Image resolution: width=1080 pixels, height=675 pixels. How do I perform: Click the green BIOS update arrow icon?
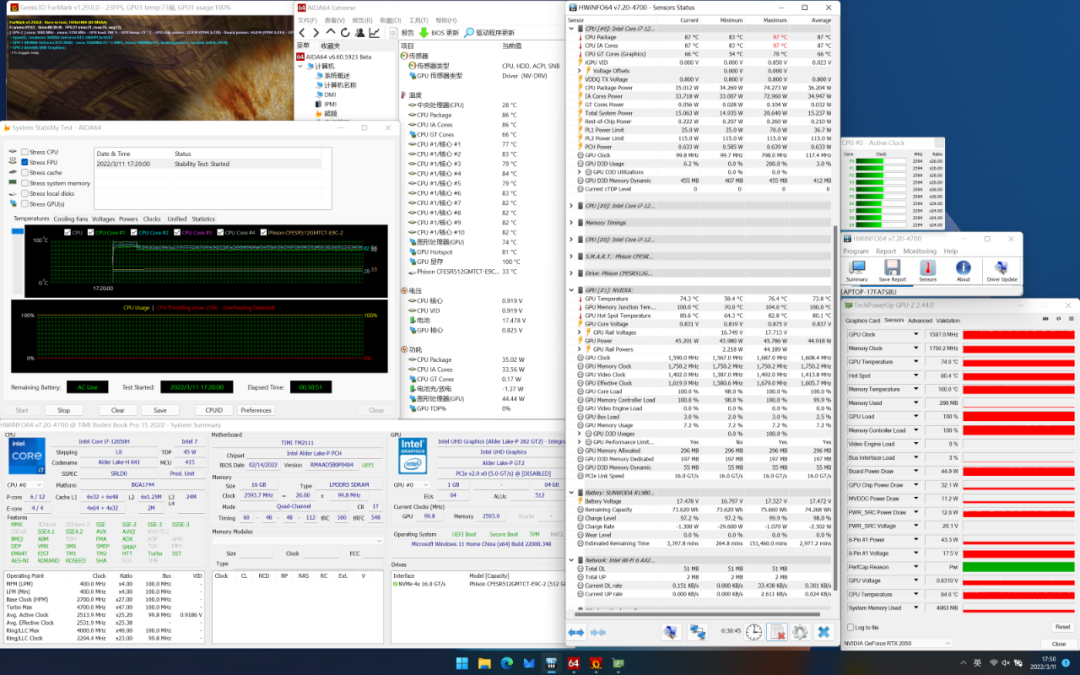pyautogui.click(x=424, y=32)
